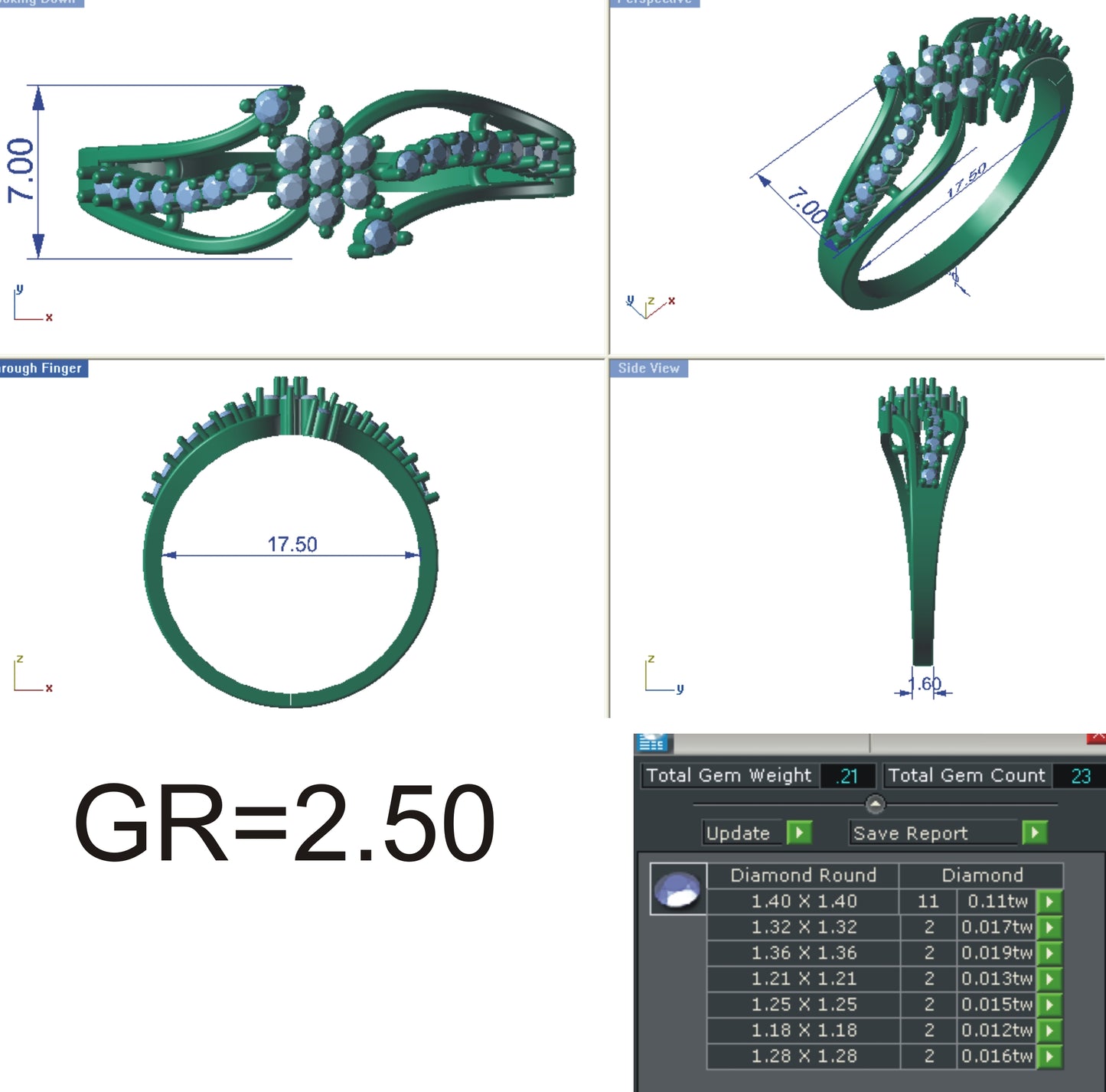Click the '0.016tw' weight cell

tap(997, 1057)
